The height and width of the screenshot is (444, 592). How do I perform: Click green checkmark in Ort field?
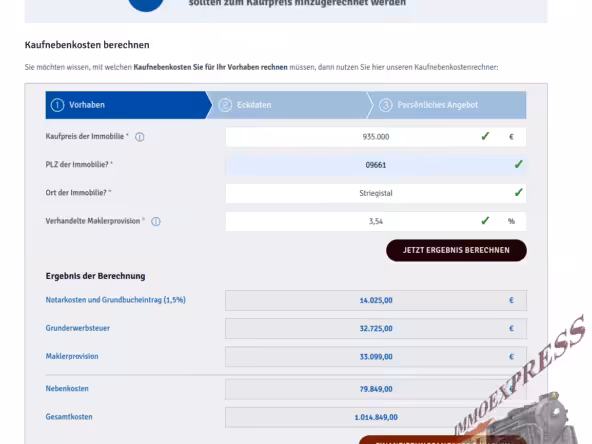point(518,193)
